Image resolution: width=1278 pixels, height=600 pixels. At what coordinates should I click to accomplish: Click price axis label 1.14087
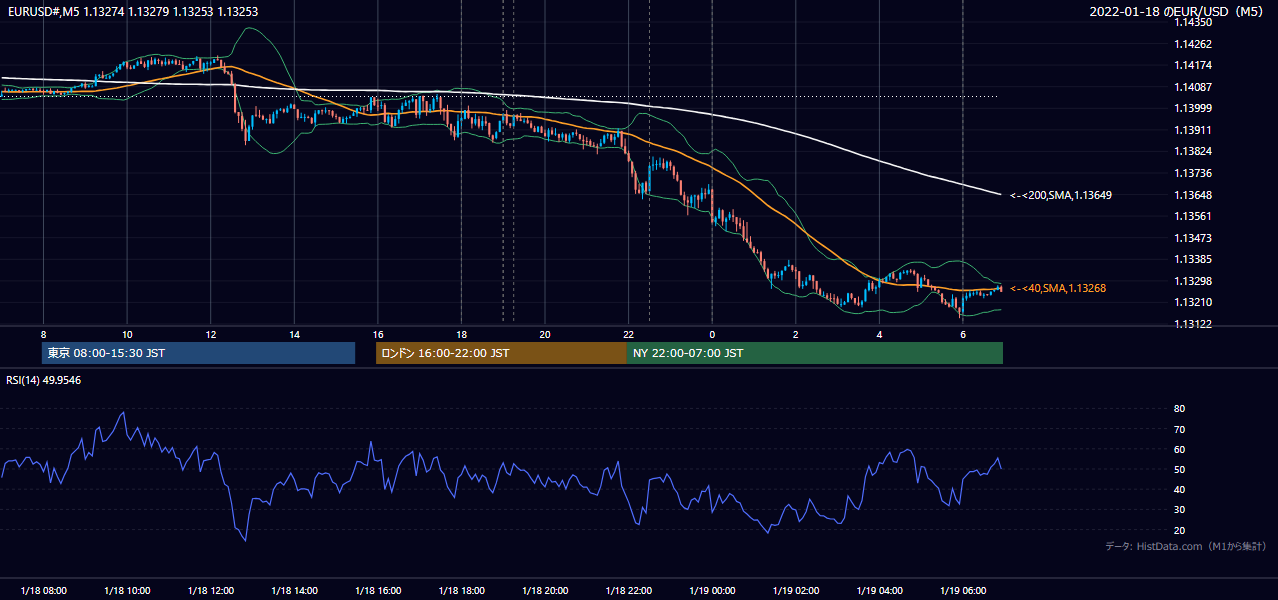1193,87
